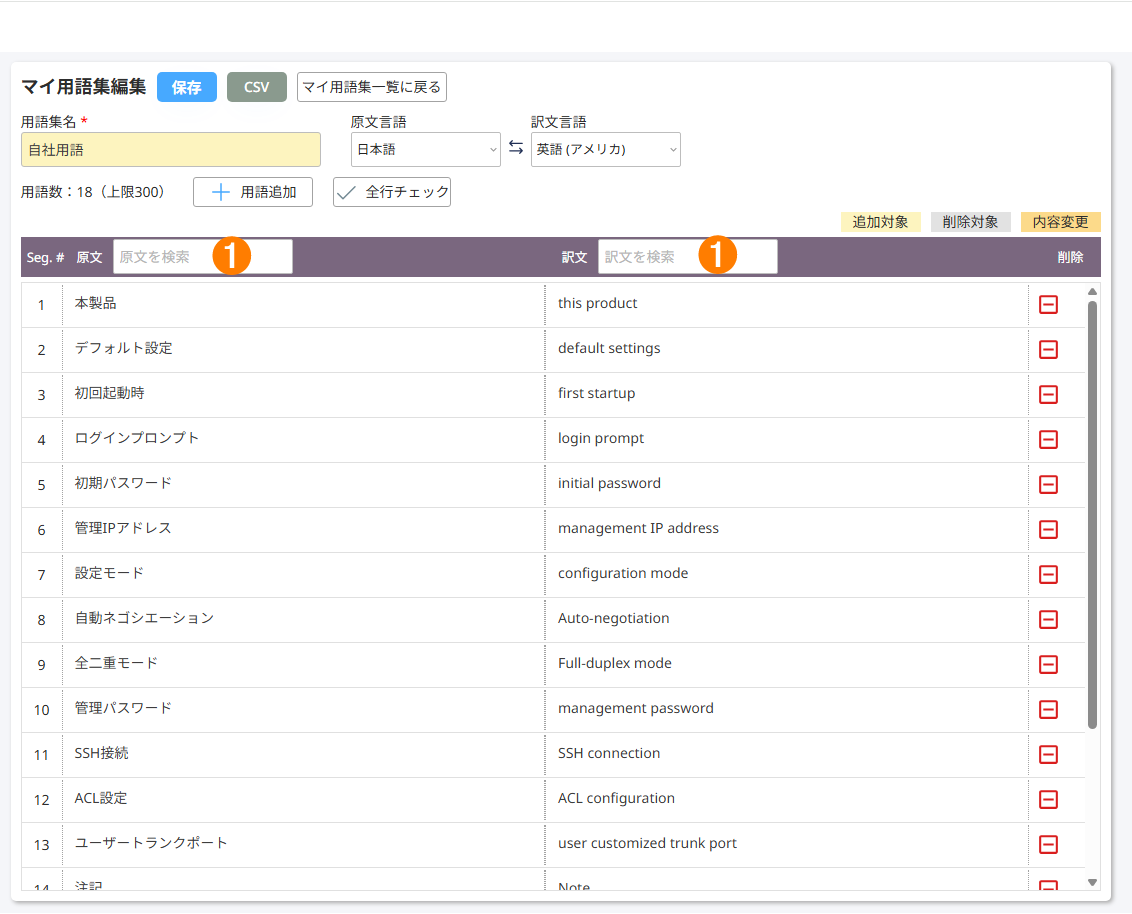This screenshot has width=1132, height=914.
Task: Delete the row for 本製品
Action: point(1048,305)
